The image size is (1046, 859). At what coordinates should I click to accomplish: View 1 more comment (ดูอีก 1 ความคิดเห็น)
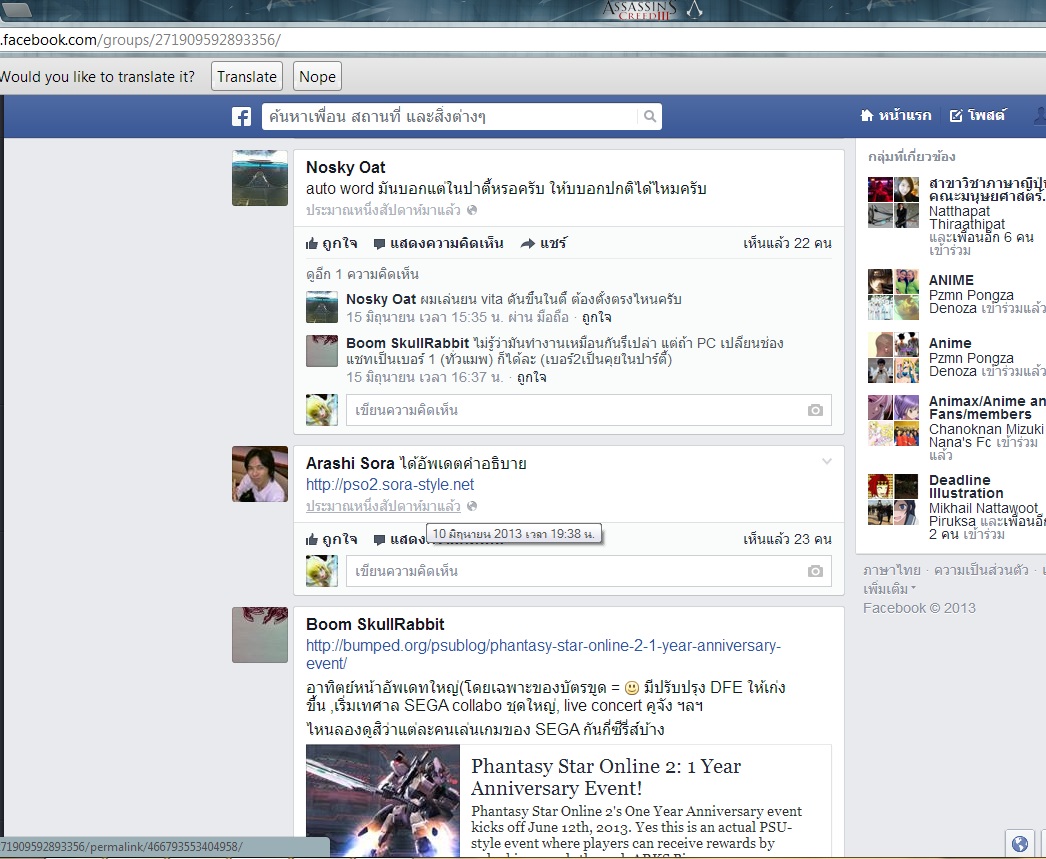[x=362, y=274]
